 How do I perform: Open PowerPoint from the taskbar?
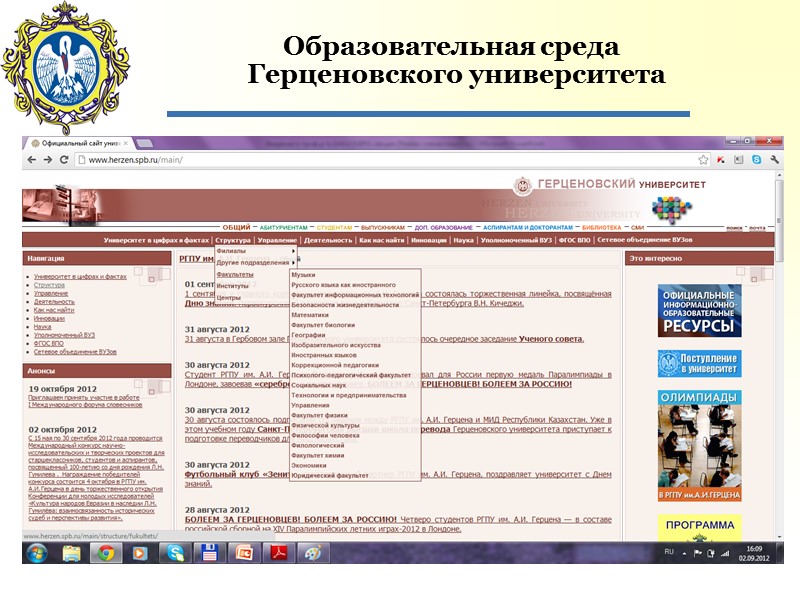pyautogui.click(x=244, y=553)
